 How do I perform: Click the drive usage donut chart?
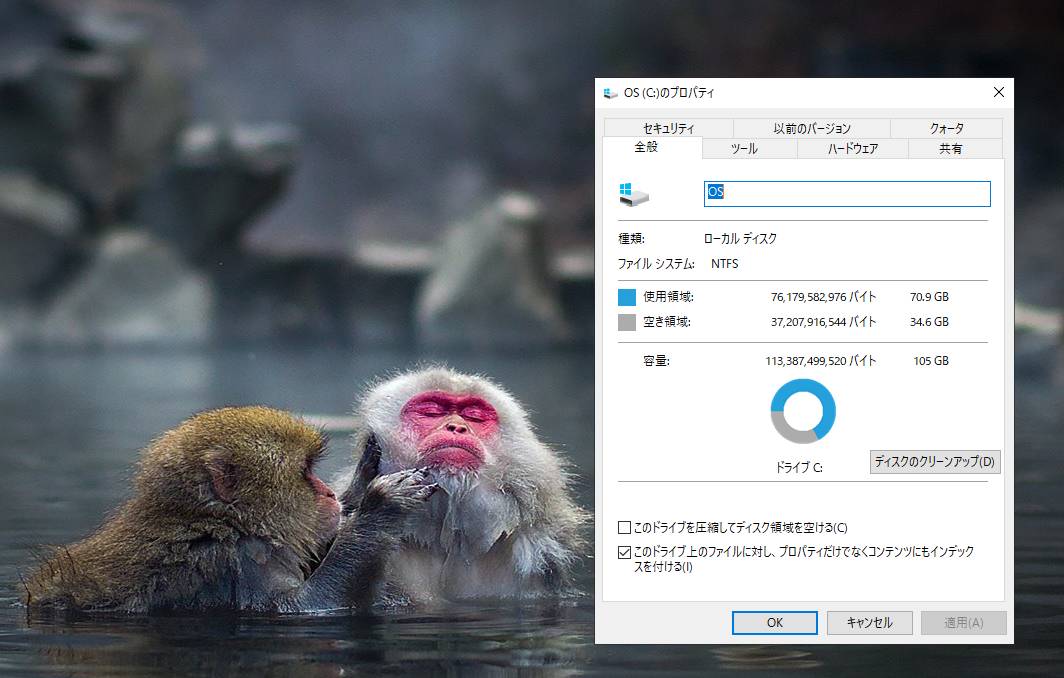(803, 410)
